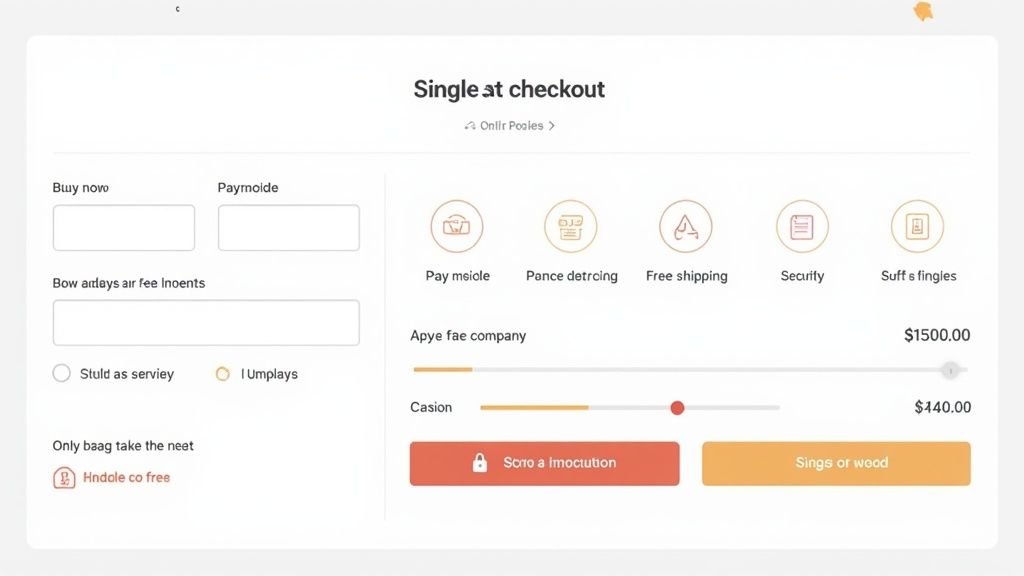Image resolution: width=1024 pixels, height=576 pixels.
Task: Click the Sings or wood button
Action: (835, 462)
